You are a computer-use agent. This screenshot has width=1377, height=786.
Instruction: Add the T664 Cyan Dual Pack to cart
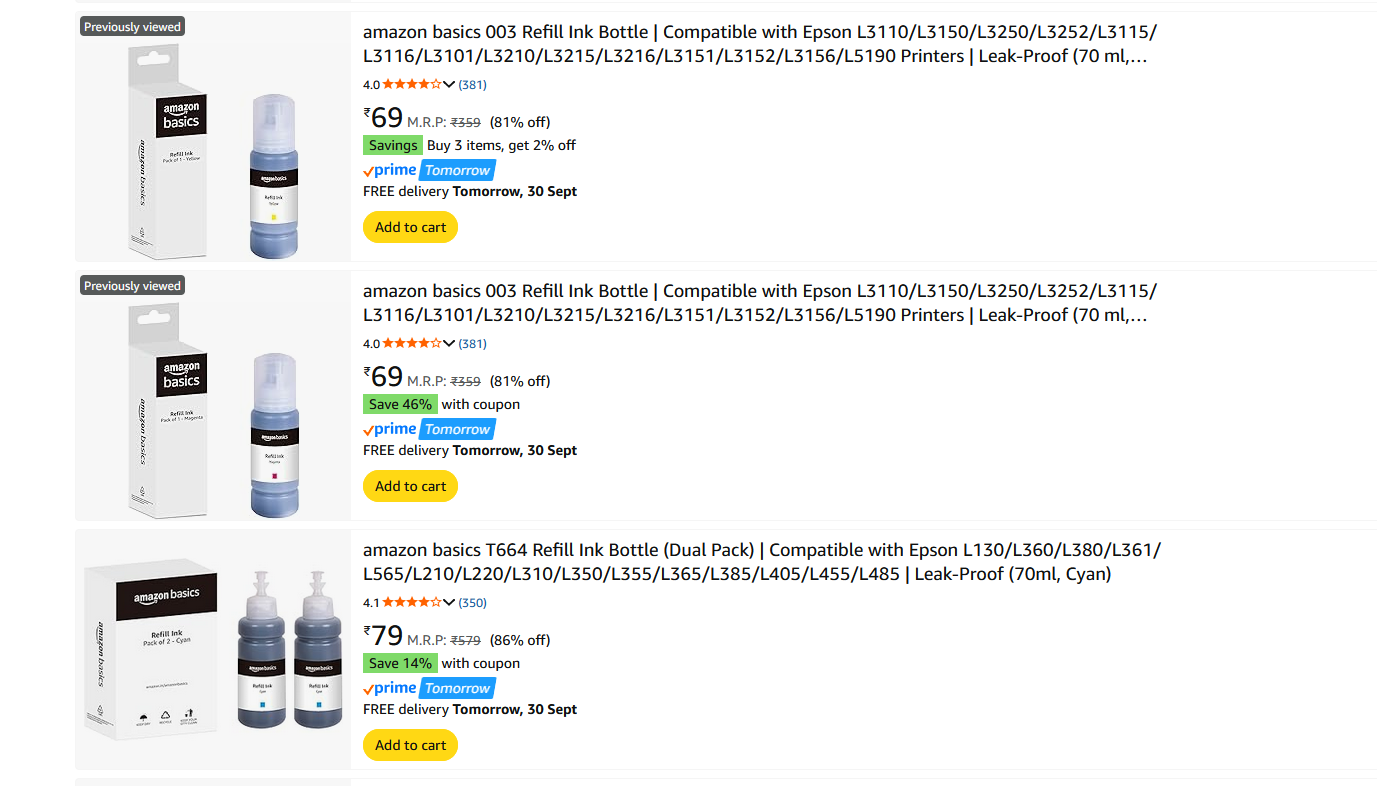[410, 745]
